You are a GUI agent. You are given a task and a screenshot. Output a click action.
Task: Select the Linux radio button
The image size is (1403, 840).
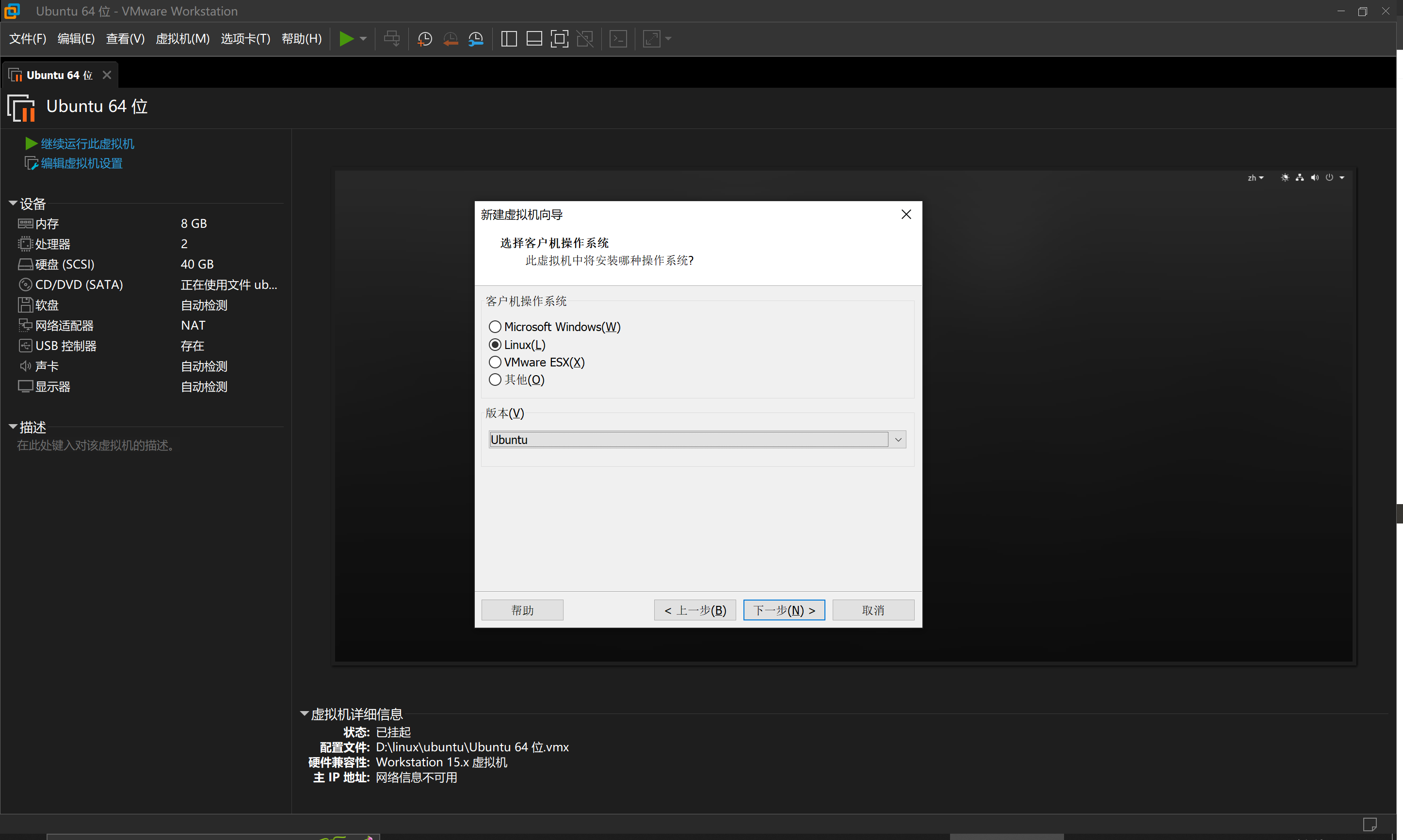tap(495, 345)
